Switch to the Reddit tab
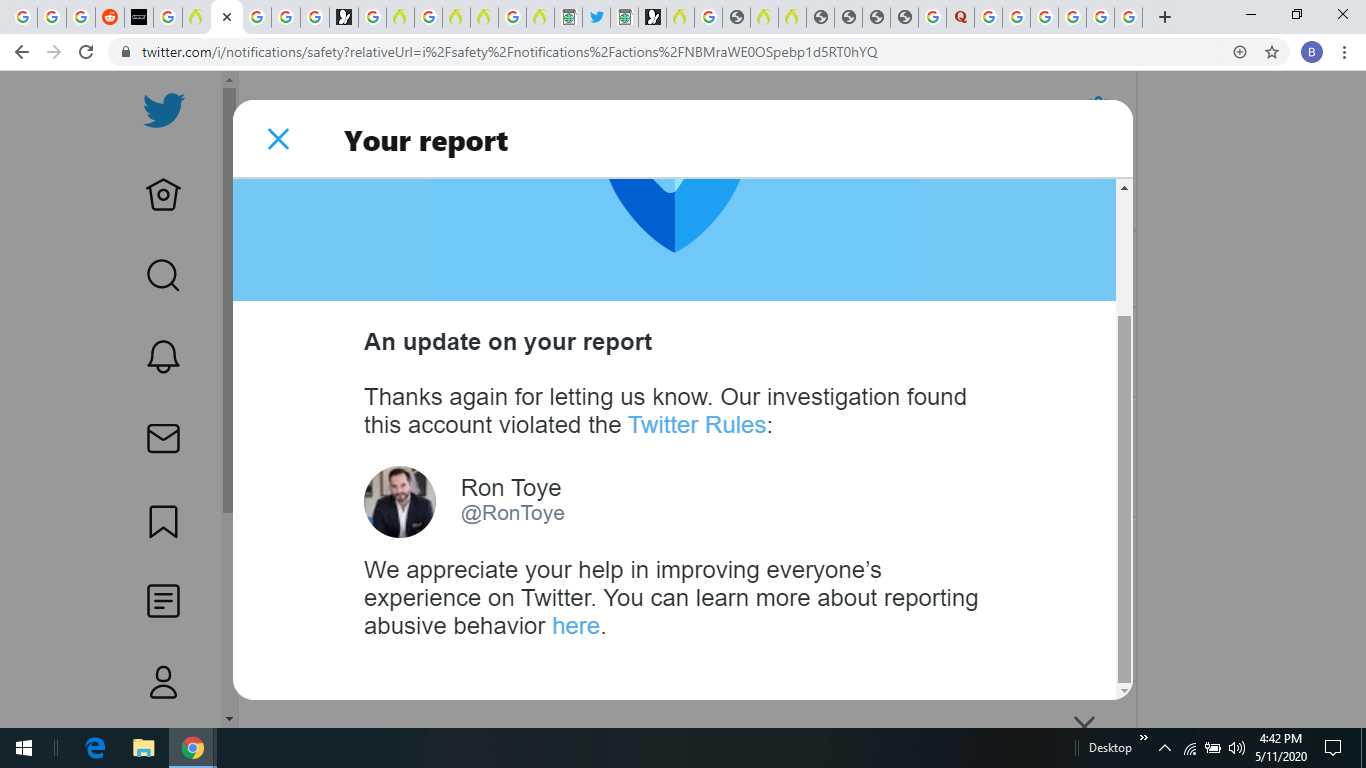This screenshot has height=768, width=1366. [110, 17]
